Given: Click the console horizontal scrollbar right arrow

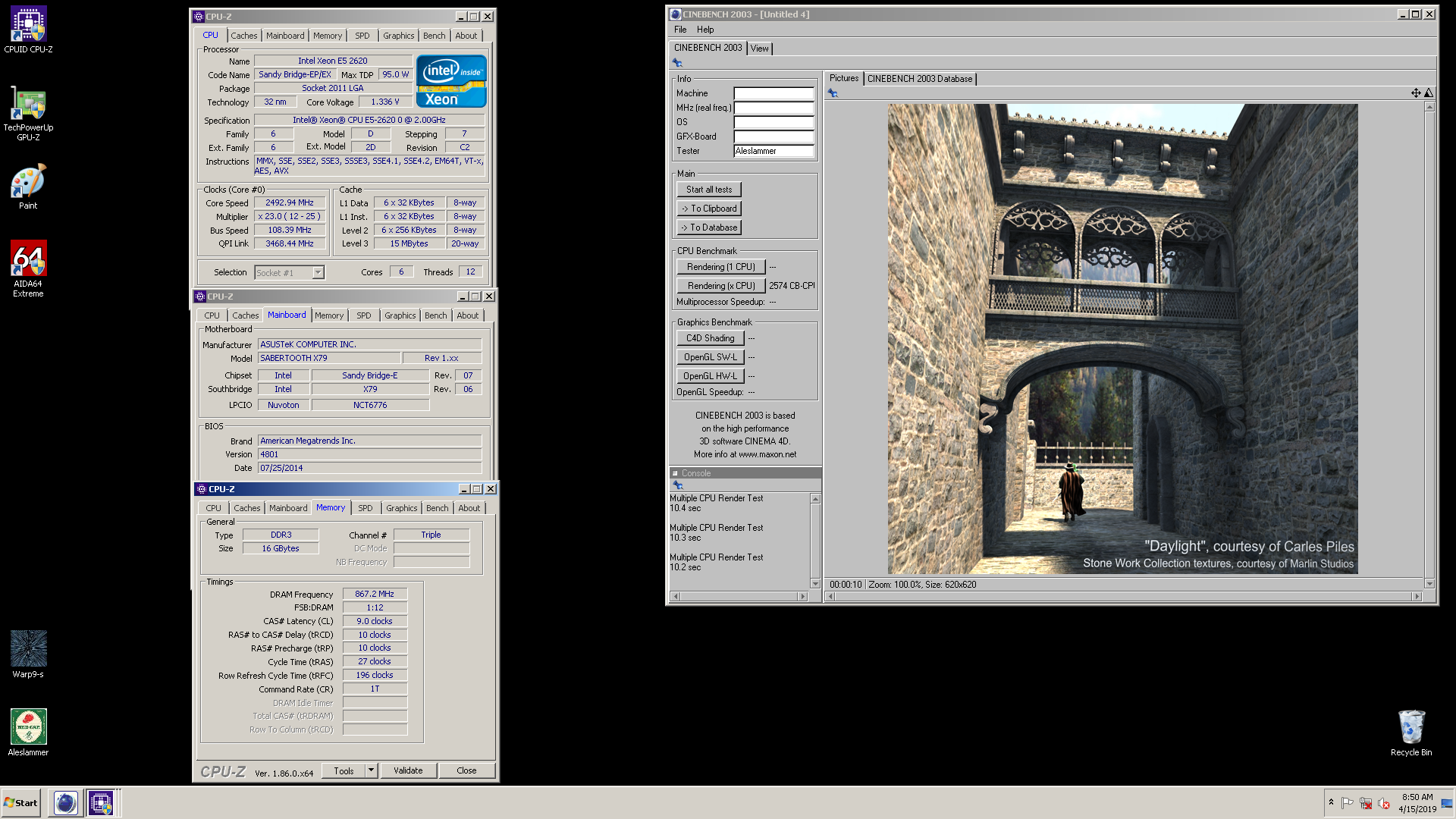Looking at the screenshot, I should coord(802,597).
